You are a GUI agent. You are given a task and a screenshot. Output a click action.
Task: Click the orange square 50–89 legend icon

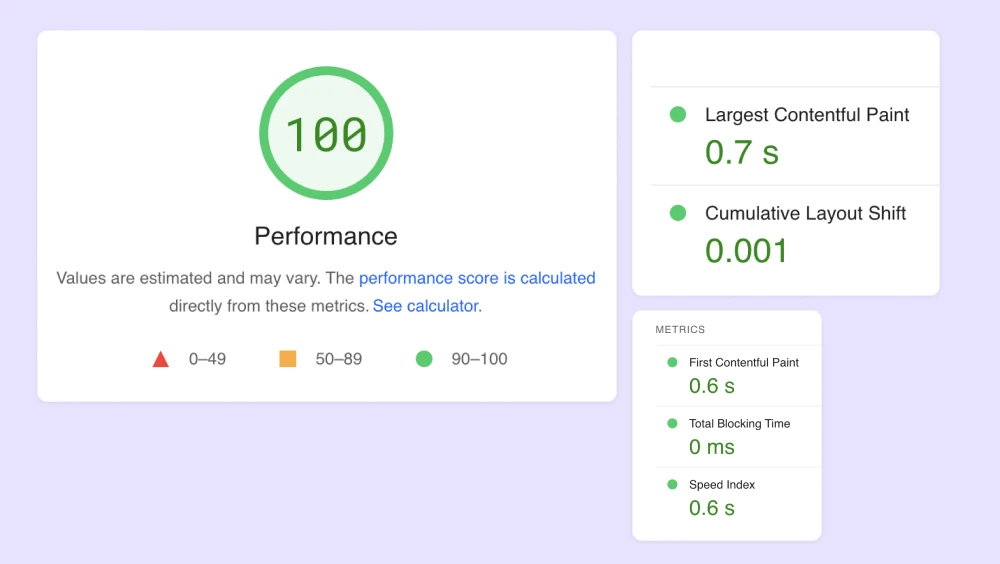click(x=288, y=359)
